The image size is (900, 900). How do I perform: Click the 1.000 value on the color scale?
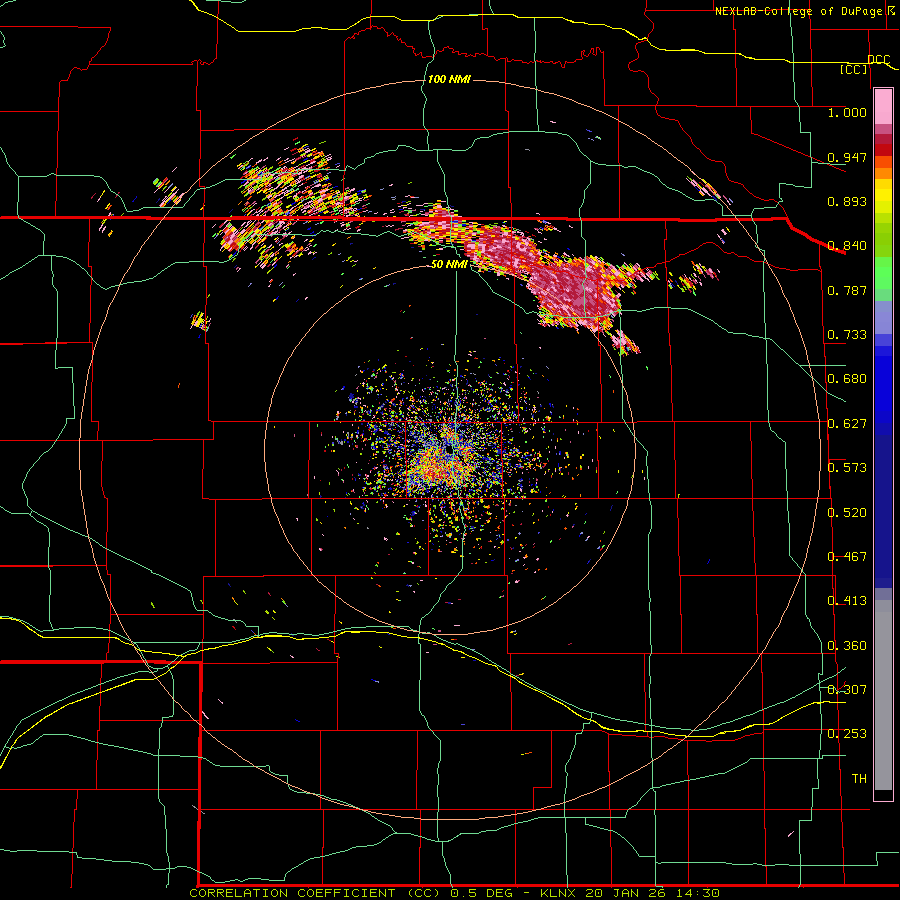pyautogui.click(x=847, y=112)
